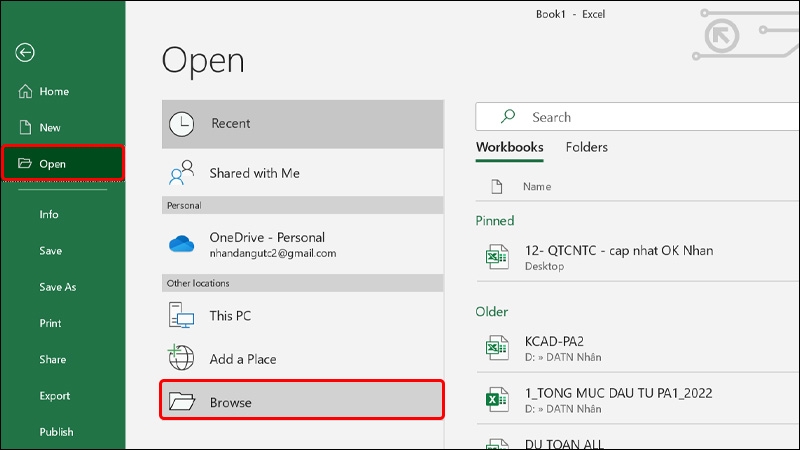Select Open in the backstage menu
The height and width of the screenshot is (450, 800).
pyautogui.click(x=63, y=163)
